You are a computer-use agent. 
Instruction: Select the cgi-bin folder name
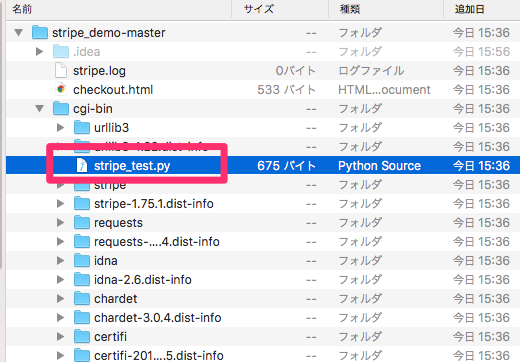pos(93,109)
